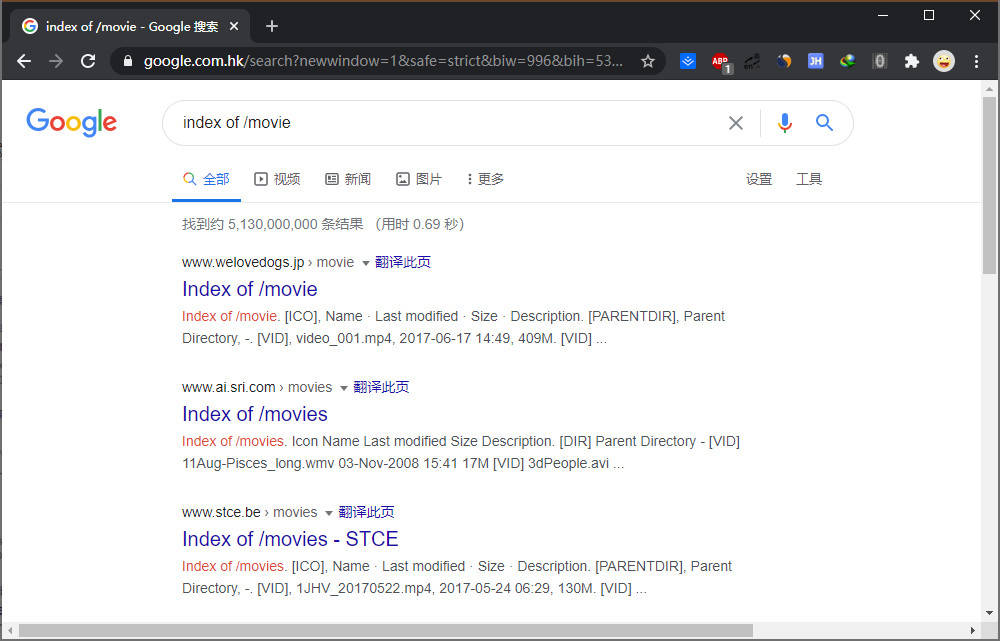
Task: Switch to the 图片 results tab
Action: [418, 179]
